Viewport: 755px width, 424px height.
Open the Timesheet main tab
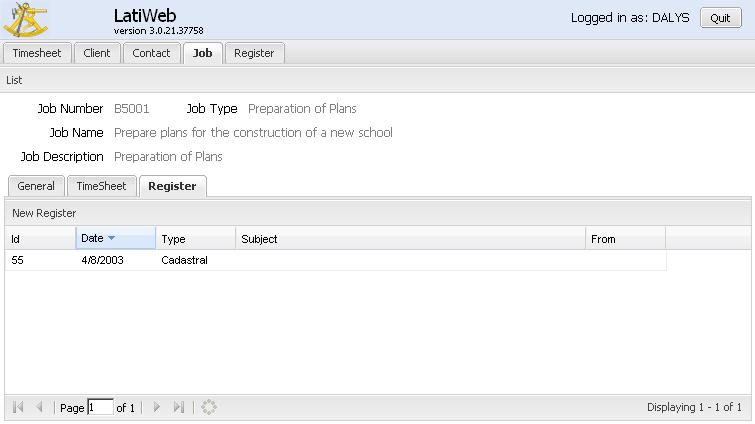37,53
